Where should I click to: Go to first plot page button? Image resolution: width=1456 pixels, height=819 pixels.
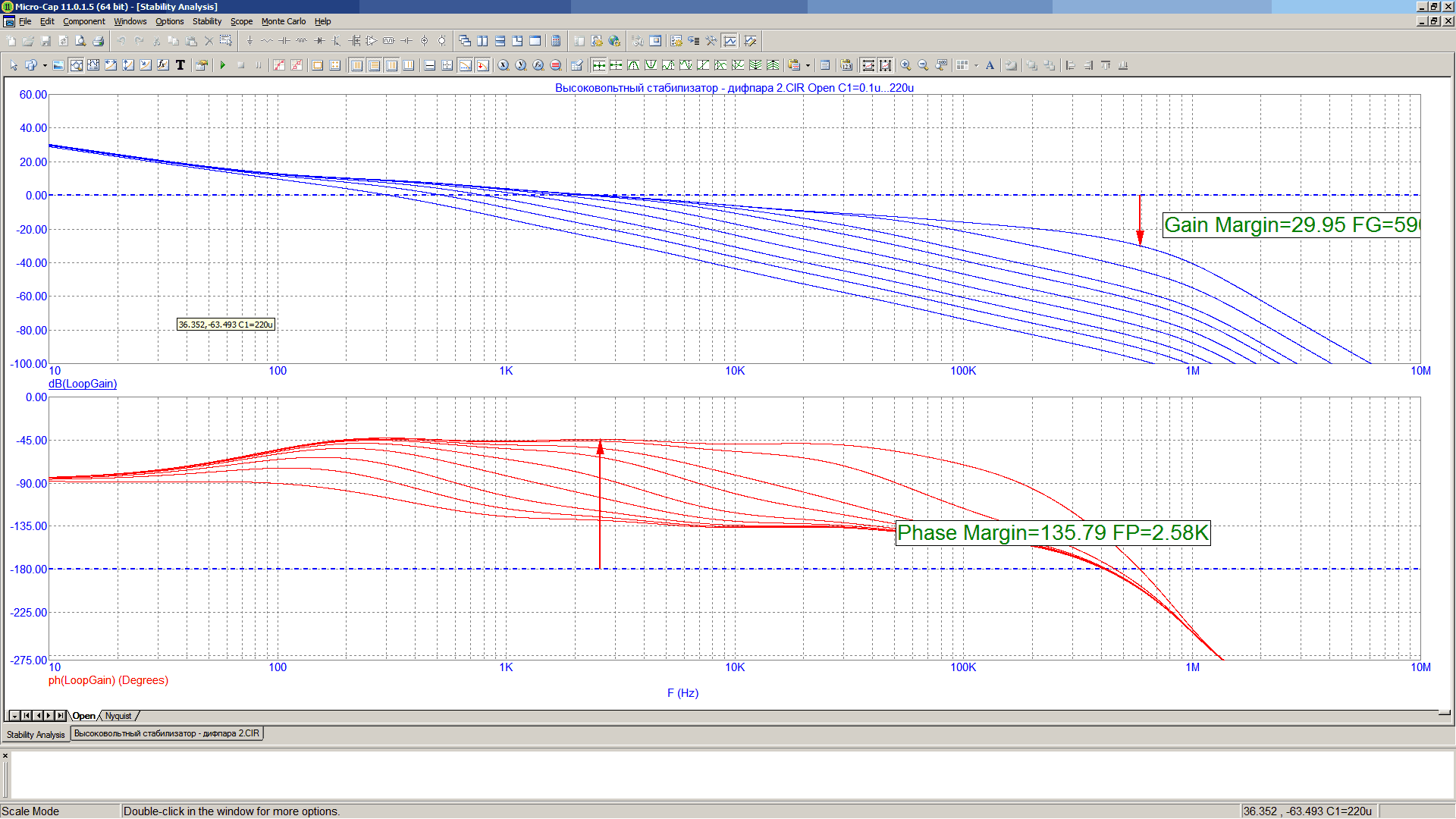click(x=27, y=716)
